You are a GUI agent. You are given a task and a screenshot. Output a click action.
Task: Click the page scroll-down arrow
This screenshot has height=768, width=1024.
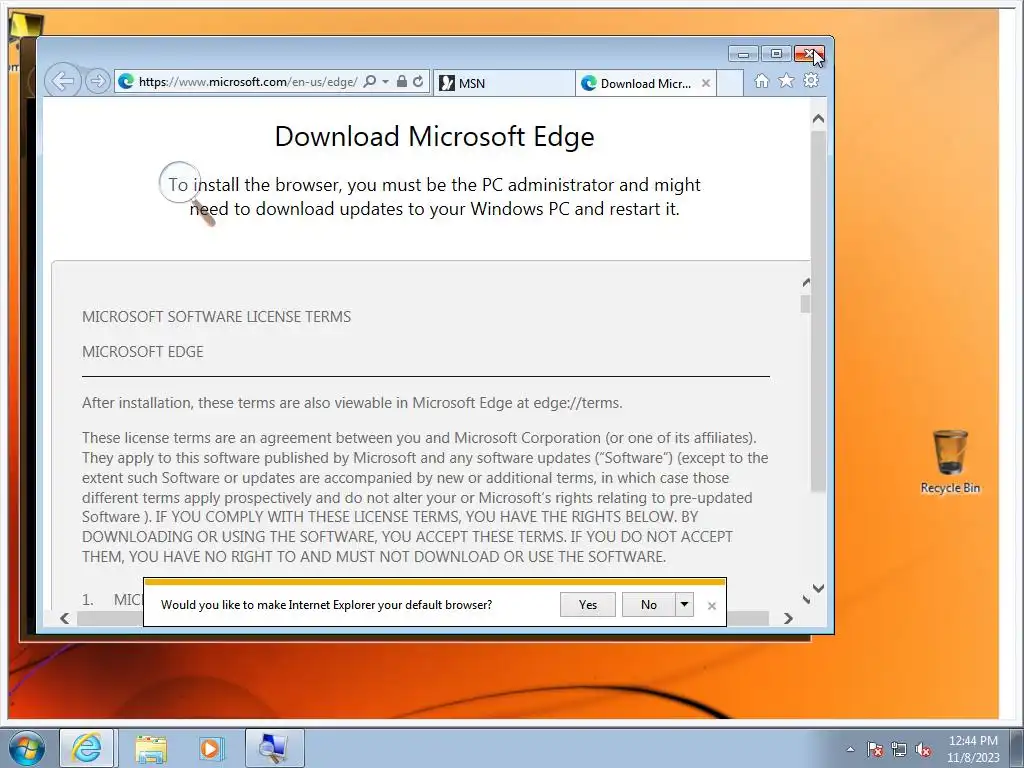[x=818, y=588]
